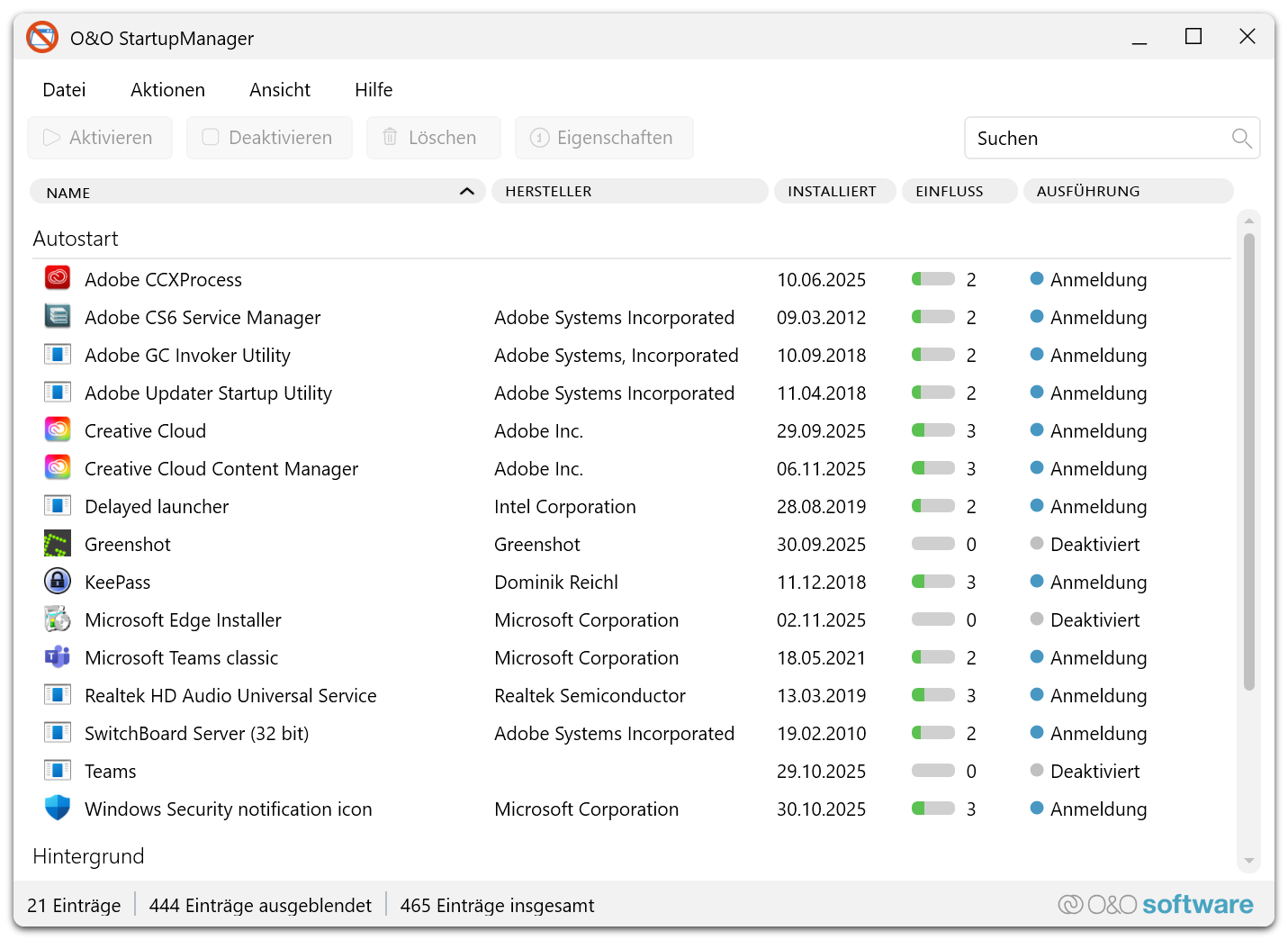Click the blue Anmeldung status dot for KeePass
The width and height of the screenshot is (1288, 940).
1037,582
